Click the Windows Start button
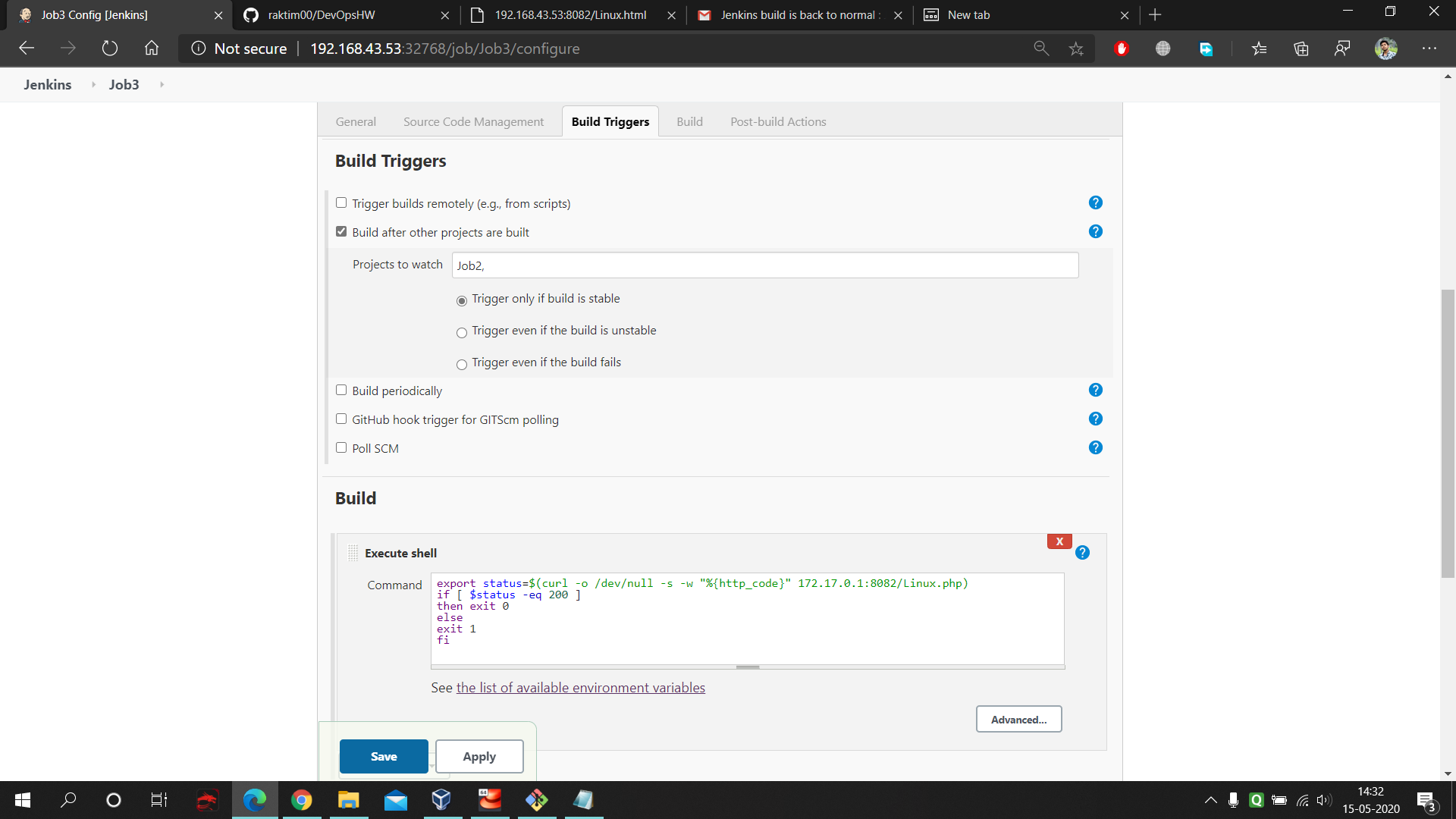The image size is (1456, 819). click(23, 800)
